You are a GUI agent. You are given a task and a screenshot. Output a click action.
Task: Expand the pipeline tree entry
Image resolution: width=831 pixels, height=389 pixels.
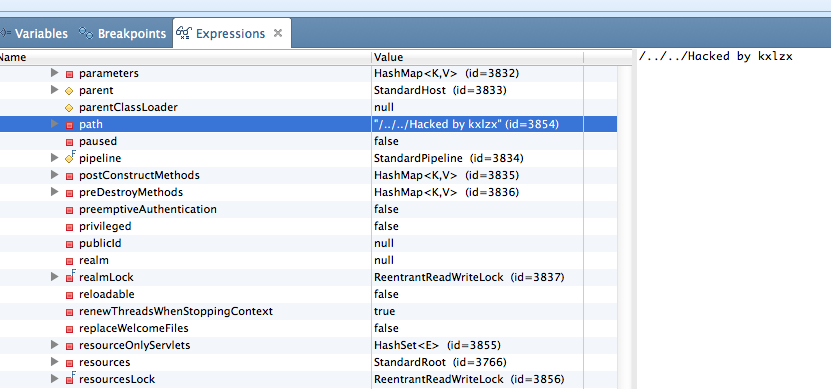pyautogui.click(x=54, y=158)
